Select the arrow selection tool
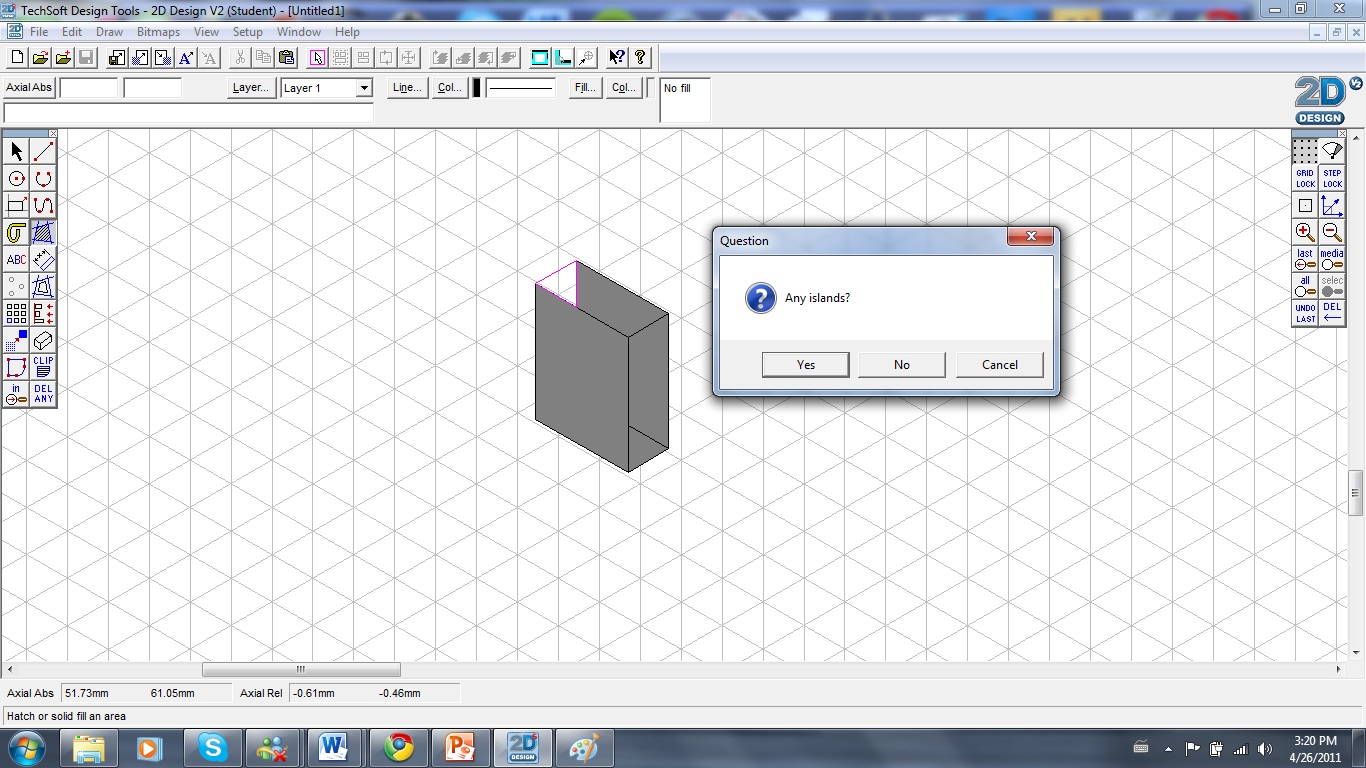 pyautogui.click(x=15, y=150)
